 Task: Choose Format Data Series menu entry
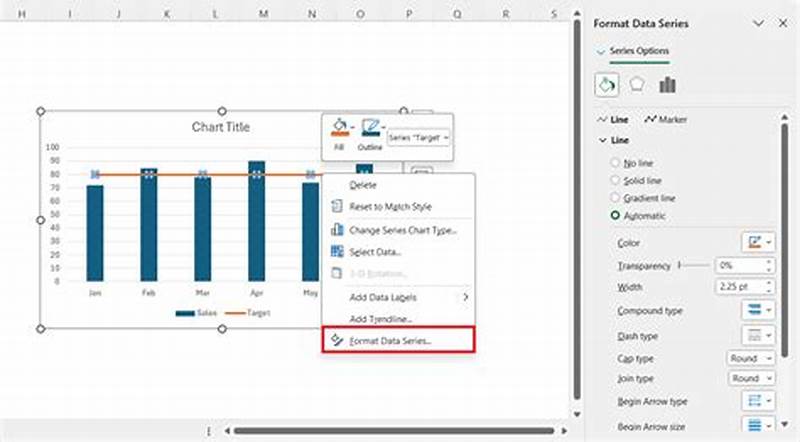[x=398, y=340]
